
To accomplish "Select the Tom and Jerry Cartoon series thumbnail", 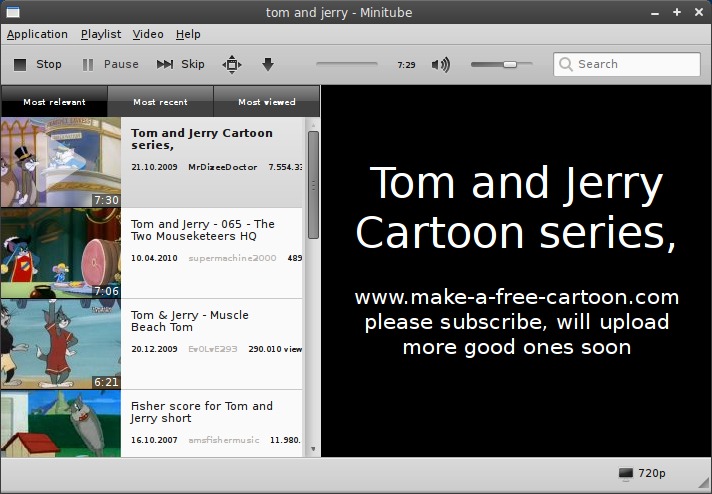I will tap(61, 163).
